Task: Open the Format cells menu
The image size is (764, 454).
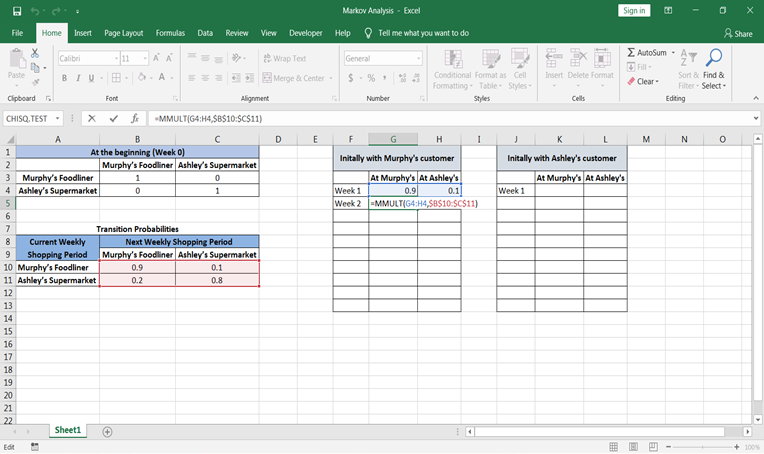Action: (602, 68)
